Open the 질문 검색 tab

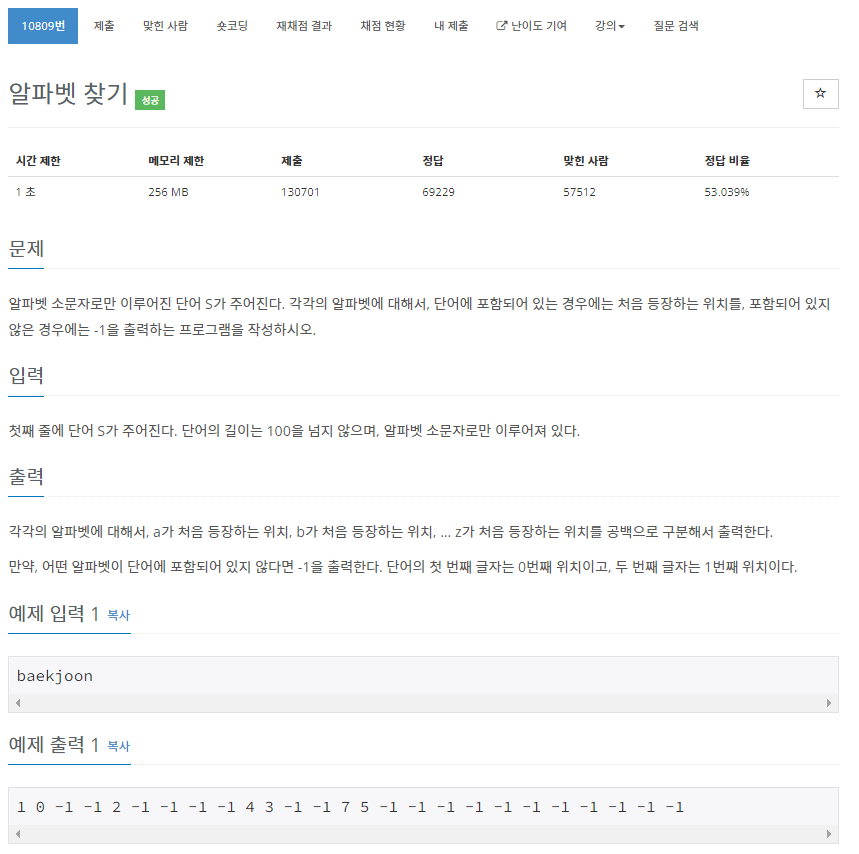coord(676,26)
